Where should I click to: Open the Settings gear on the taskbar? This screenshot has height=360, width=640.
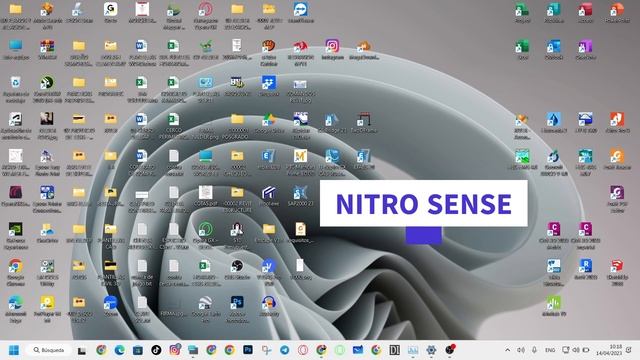(x=431, y=350)
